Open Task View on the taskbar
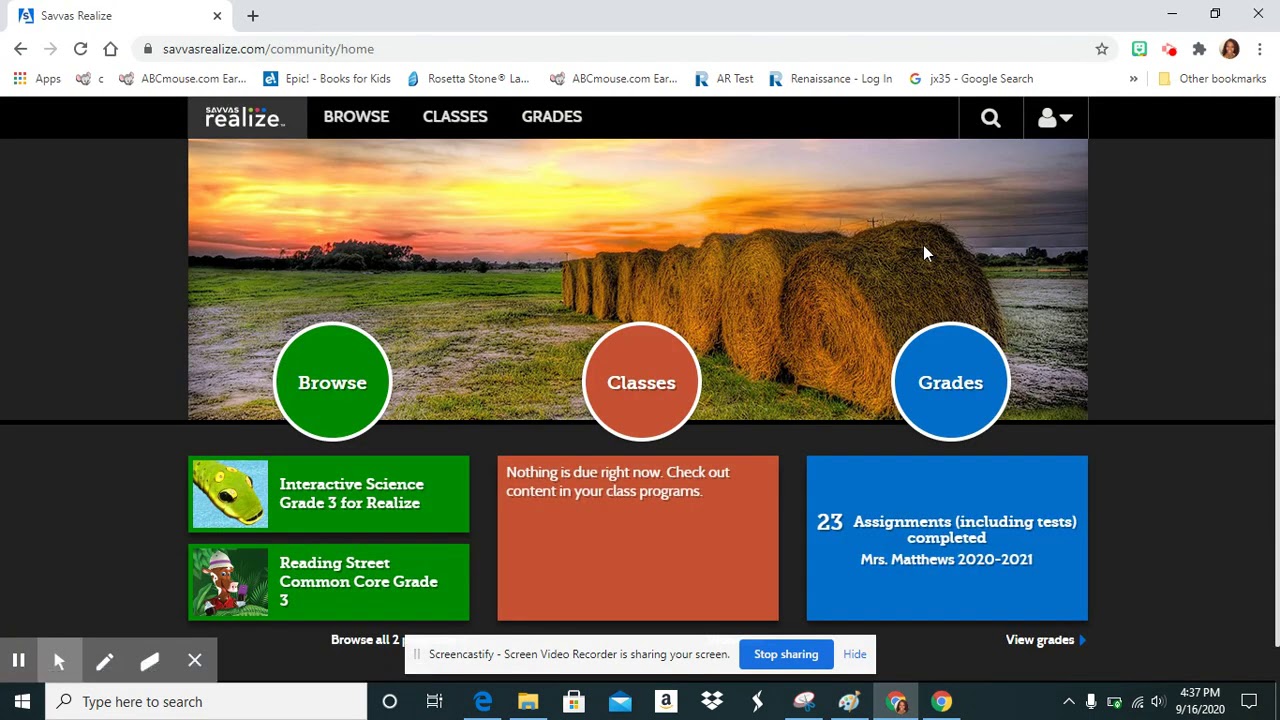 pyautogui.click(x=435, y=702)
